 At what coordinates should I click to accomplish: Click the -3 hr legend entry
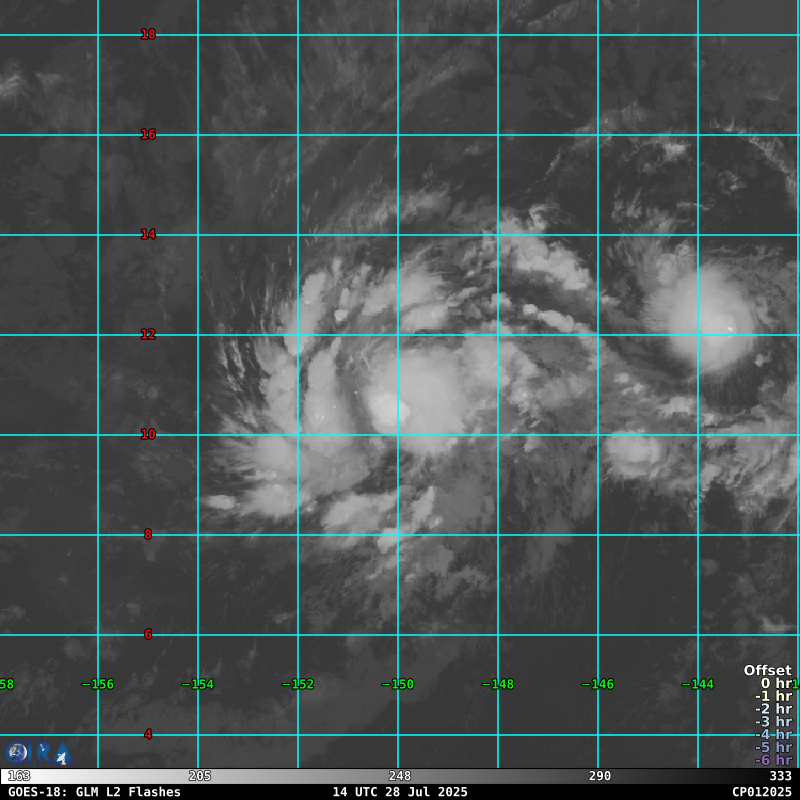point(773,722)
